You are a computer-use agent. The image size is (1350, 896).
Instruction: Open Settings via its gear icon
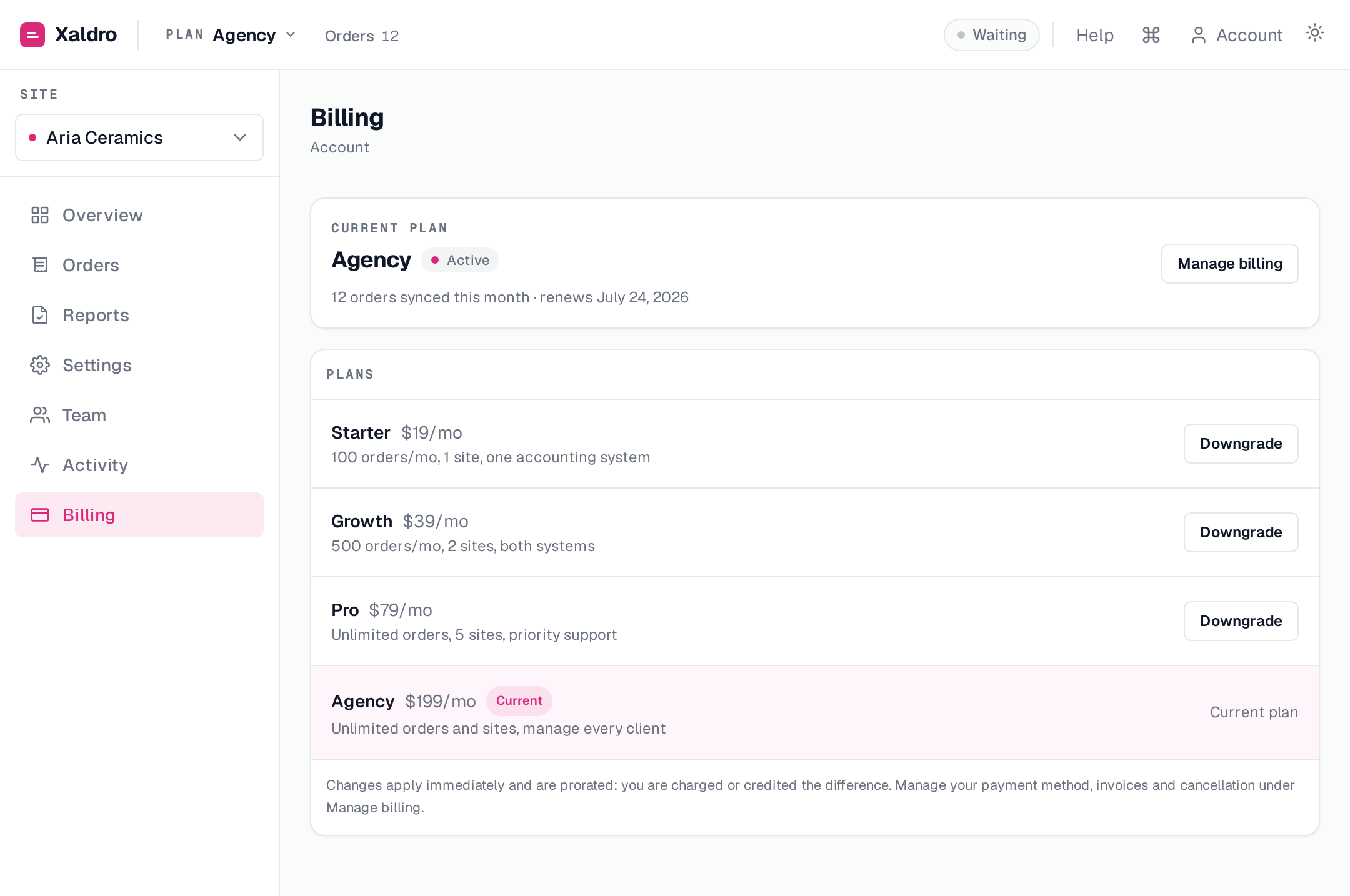(x=40, y=365)
